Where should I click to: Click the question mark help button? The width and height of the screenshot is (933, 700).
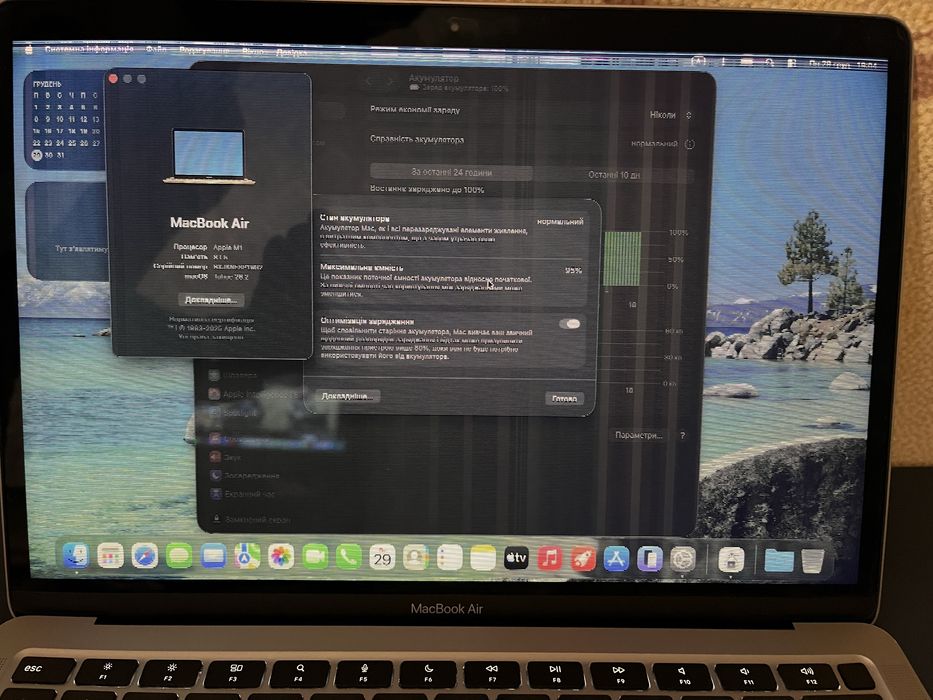tap(682, 436)
